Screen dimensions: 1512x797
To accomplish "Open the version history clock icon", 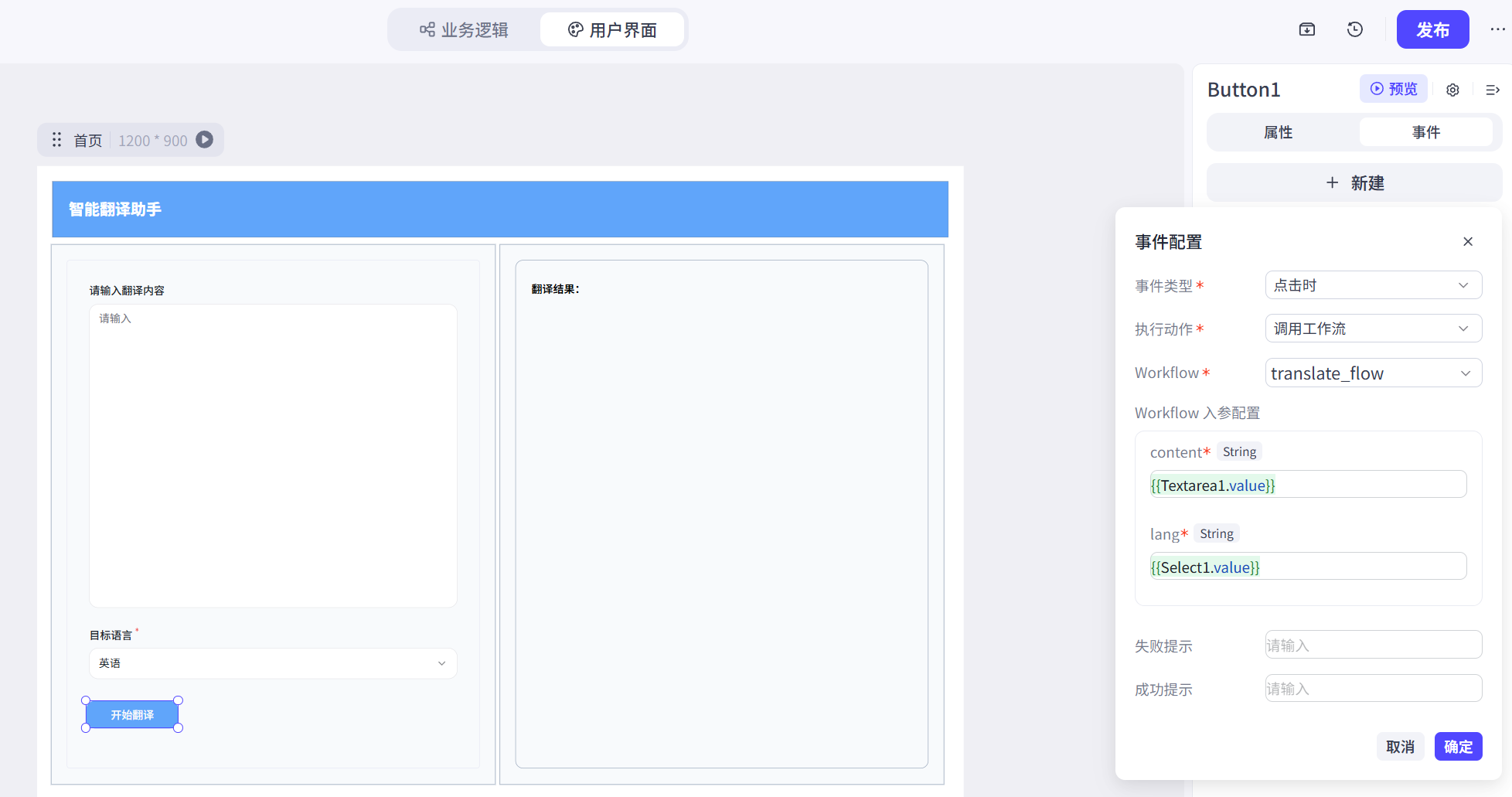I will (1355, 29).
